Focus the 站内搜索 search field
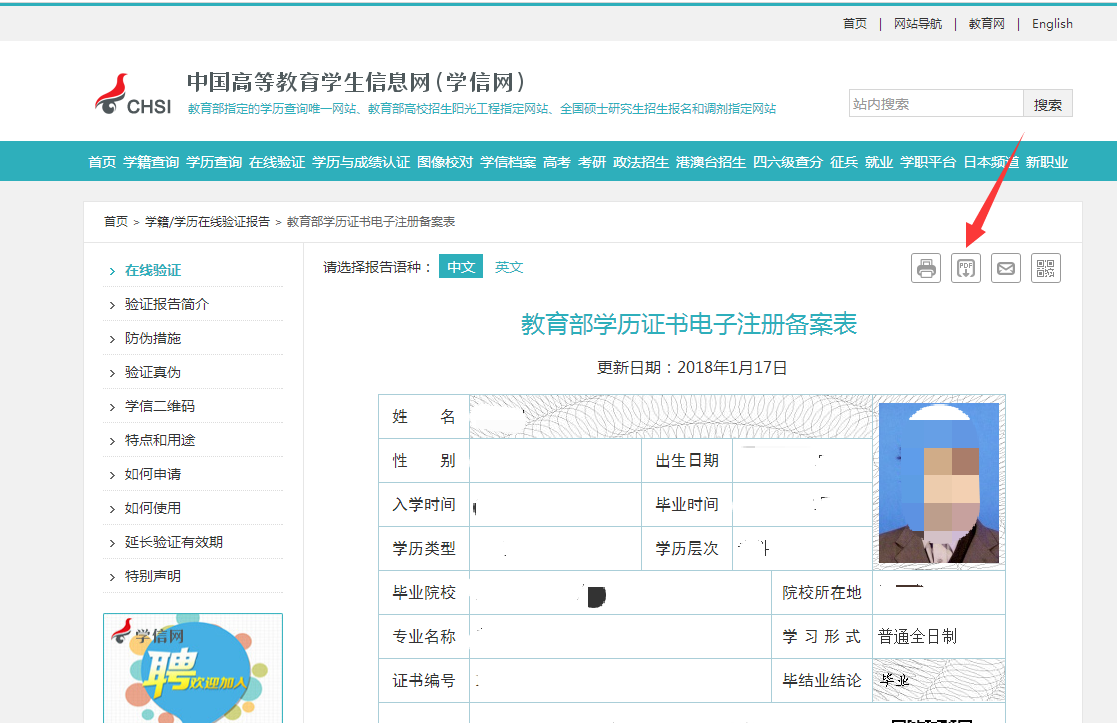1117x723 pixels. coord(936,104)
